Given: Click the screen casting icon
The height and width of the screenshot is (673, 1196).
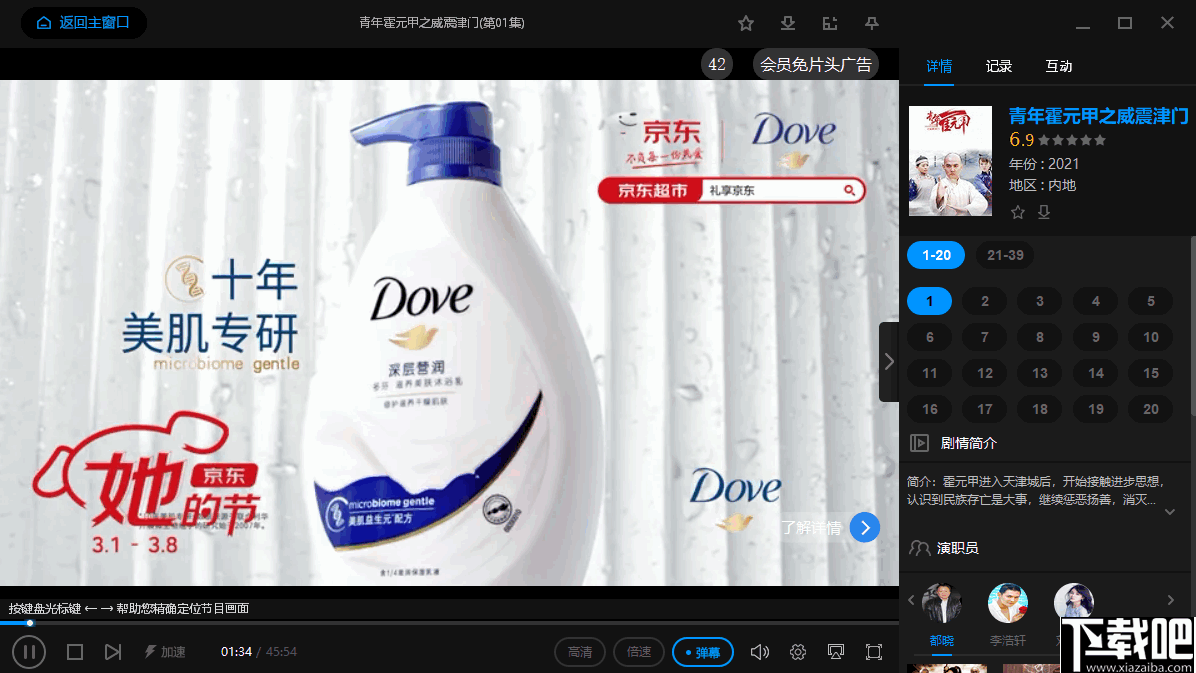Looking at the screenshot, I should [836, 652].
